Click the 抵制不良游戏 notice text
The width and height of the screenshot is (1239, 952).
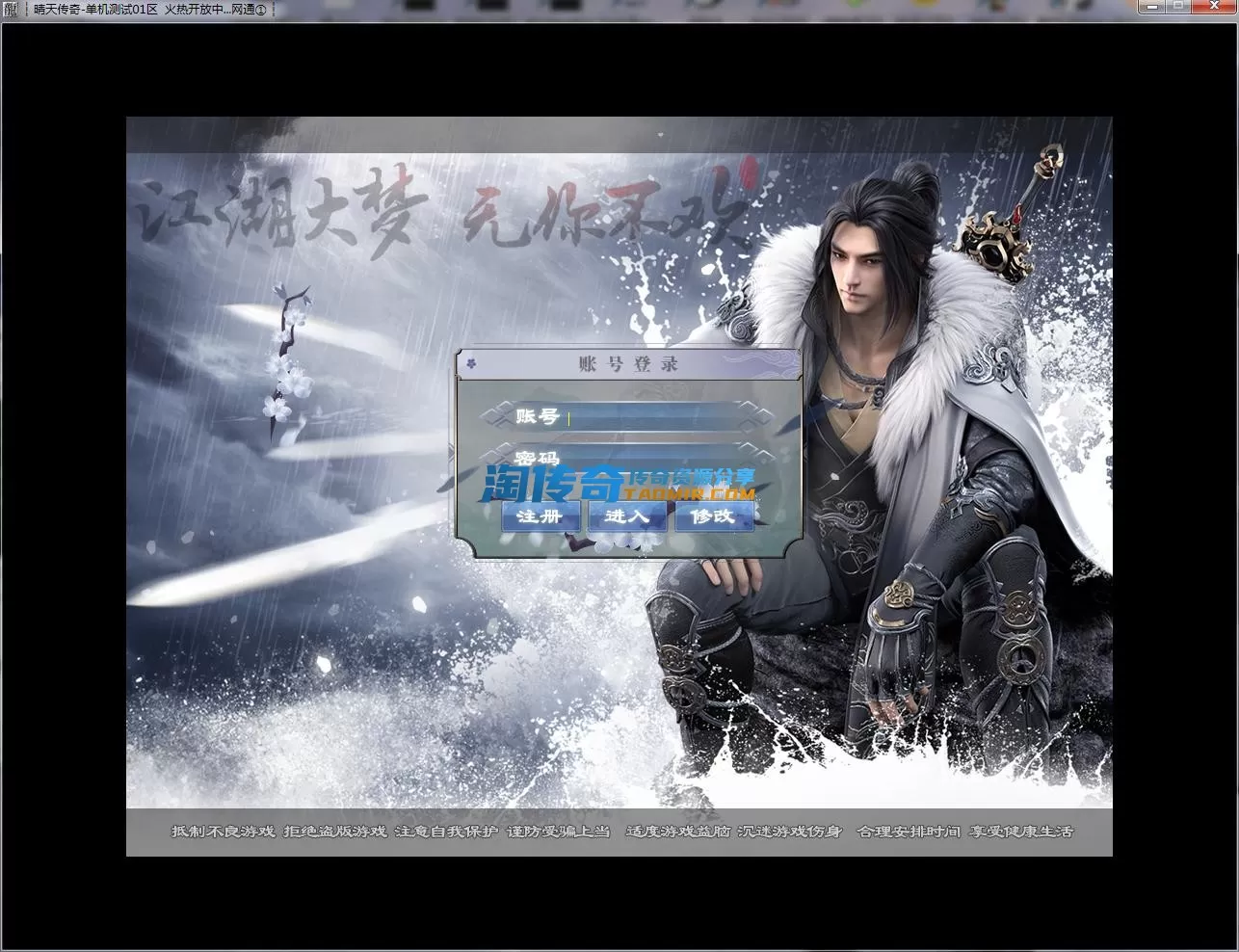(x=223, y=832)
